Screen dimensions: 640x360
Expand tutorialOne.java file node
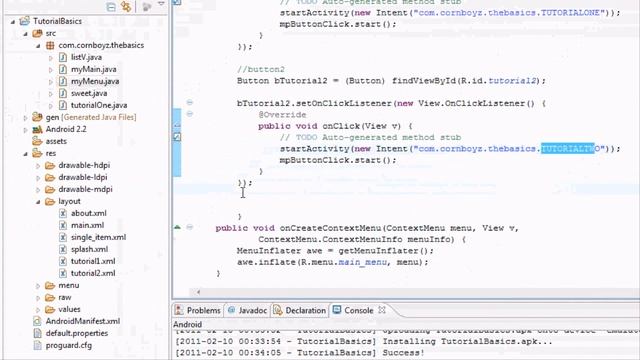tap(51, 106)
